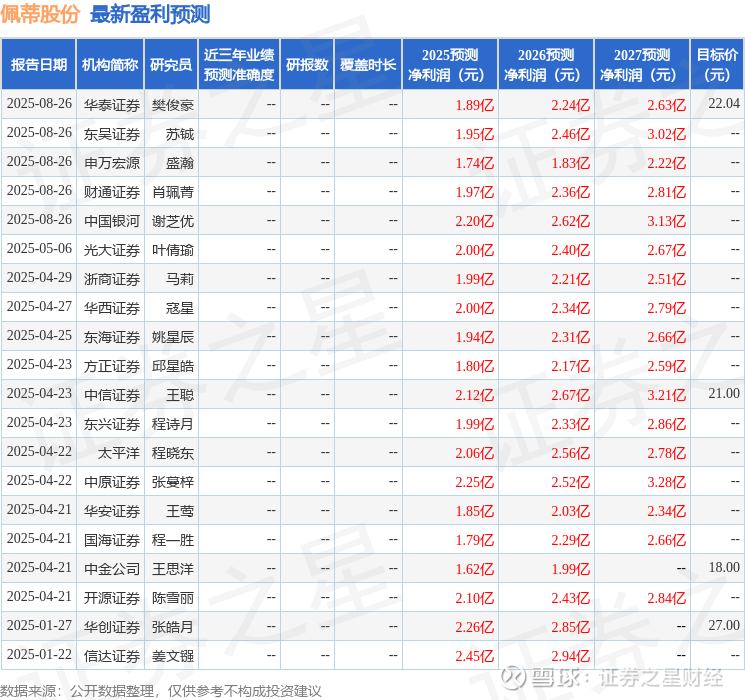Select the 华西证券 institution cell

point(112,308)
